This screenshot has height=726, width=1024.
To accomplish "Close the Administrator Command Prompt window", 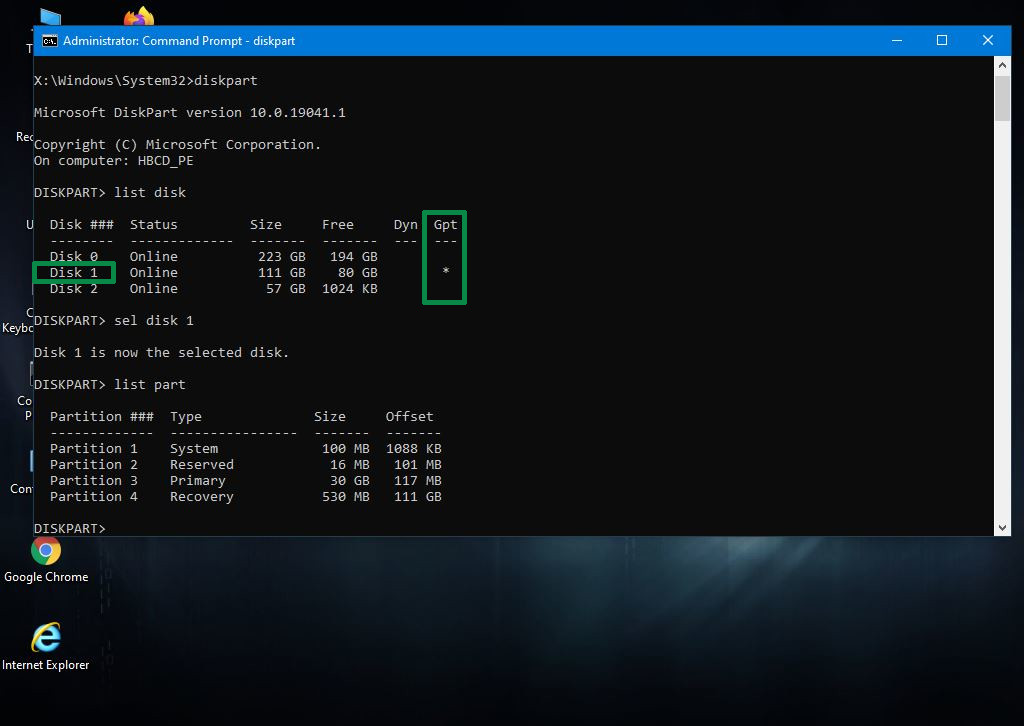I will pos(988,41).
